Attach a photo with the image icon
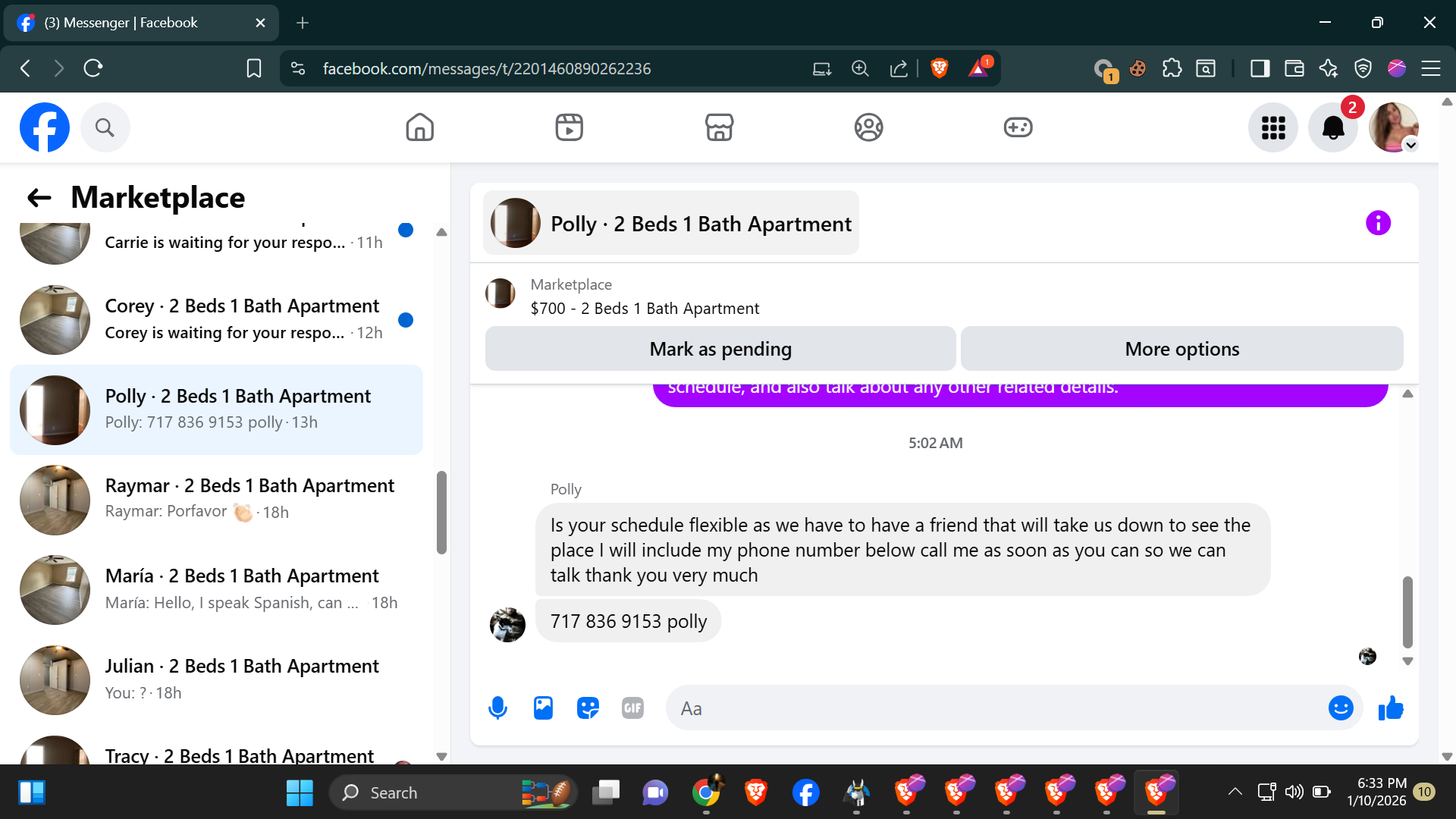This screenshot has width=1456, height=819. pos(543,708)
